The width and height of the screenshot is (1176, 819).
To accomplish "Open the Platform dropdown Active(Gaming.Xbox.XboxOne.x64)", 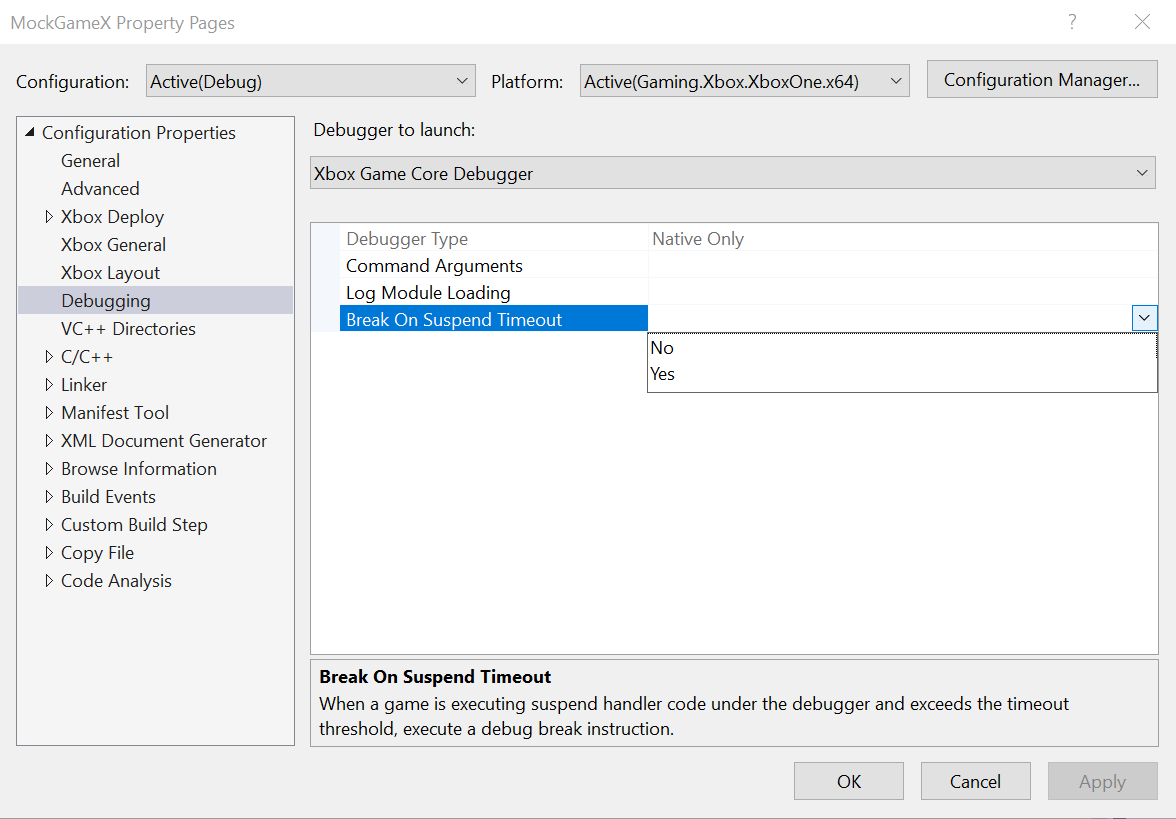I will (x=744, y=81).
